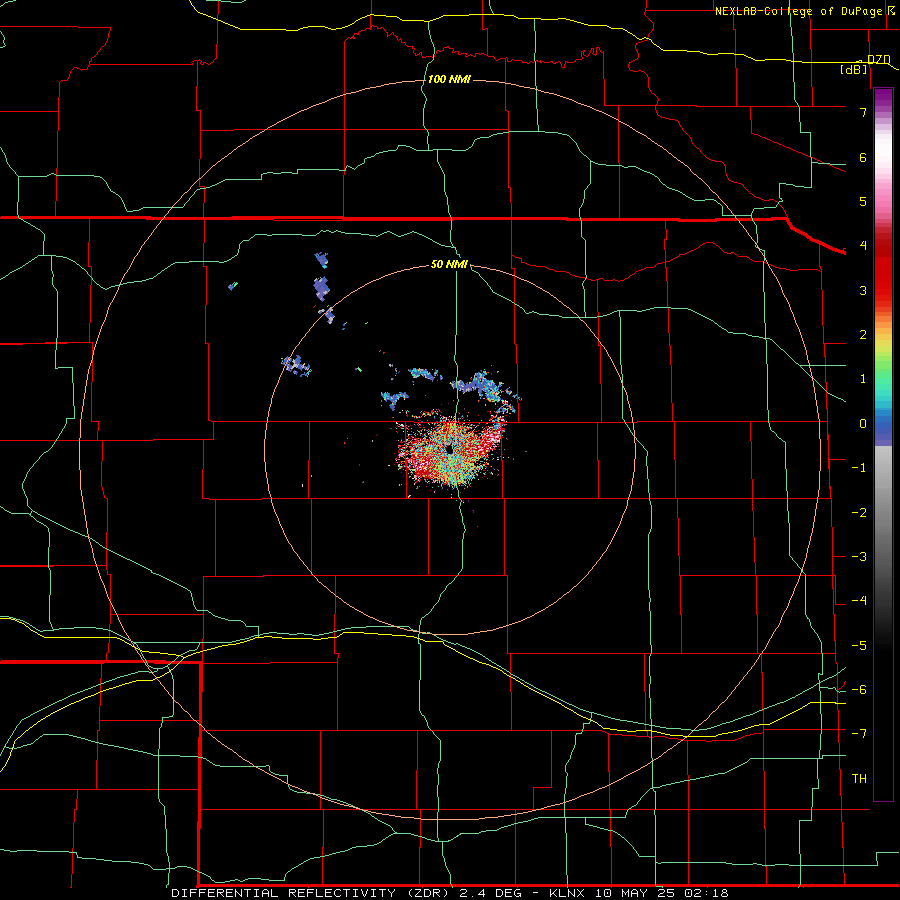The width and height of the screenshot is (900, 900).
Task: Click the NEXLAB-College of DuPage credit text
Action: 798,11
